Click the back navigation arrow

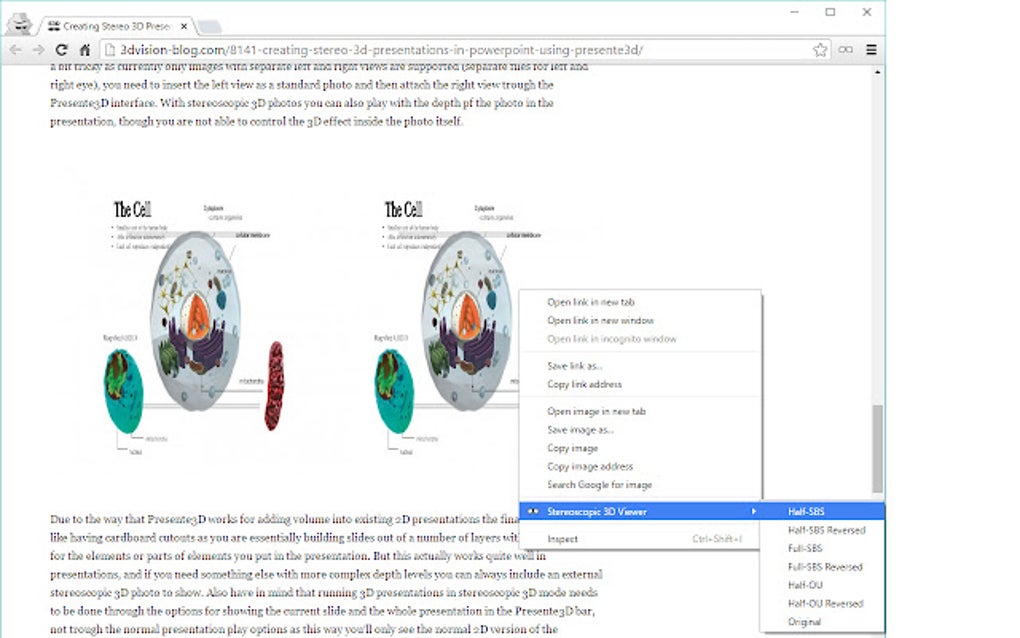(15, 49)
